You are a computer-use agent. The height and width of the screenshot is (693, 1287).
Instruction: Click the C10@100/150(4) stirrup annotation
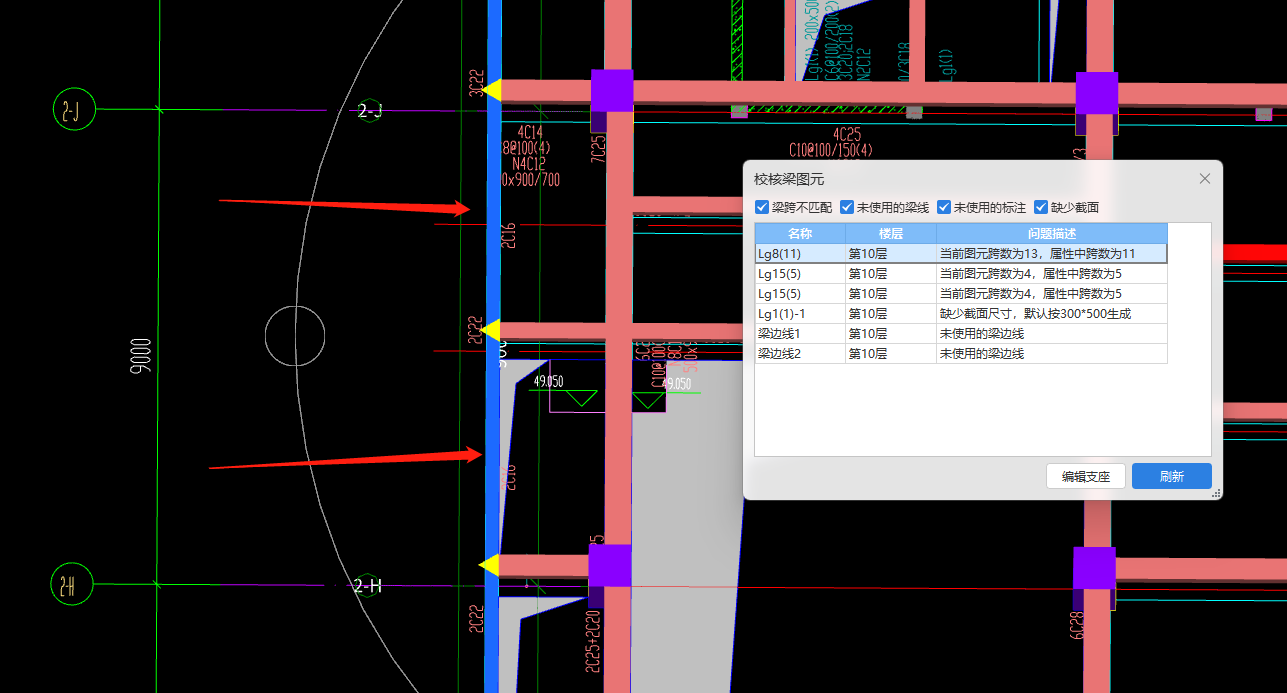[x=831, y=150]
